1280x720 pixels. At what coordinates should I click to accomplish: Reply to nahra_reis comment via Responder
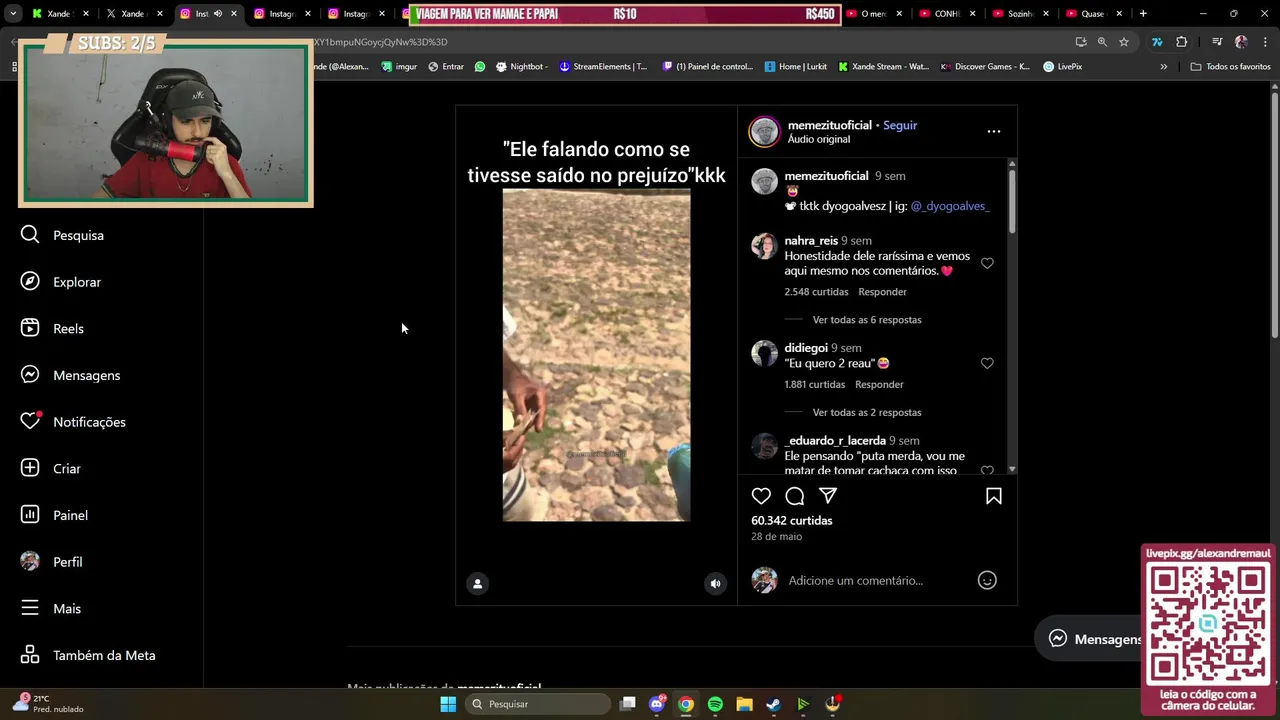click(882, 292)
